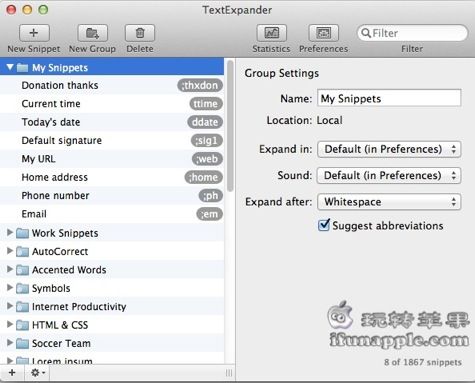The width and height of the screenshot is (475, 383).
Task: Click the Accented Words folder icon
Action: 22,270
